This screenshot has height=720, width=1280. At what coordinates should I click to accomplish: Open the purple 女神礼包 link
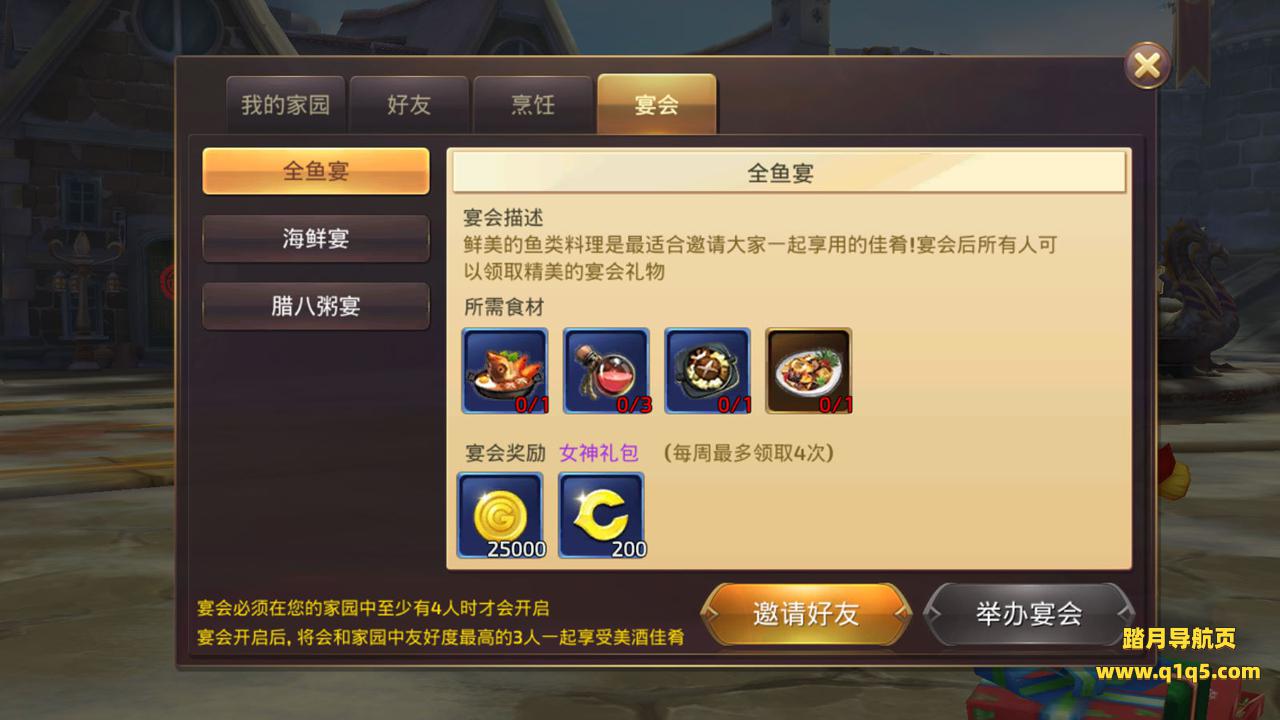pyautogui.click(x=598, y=453)
